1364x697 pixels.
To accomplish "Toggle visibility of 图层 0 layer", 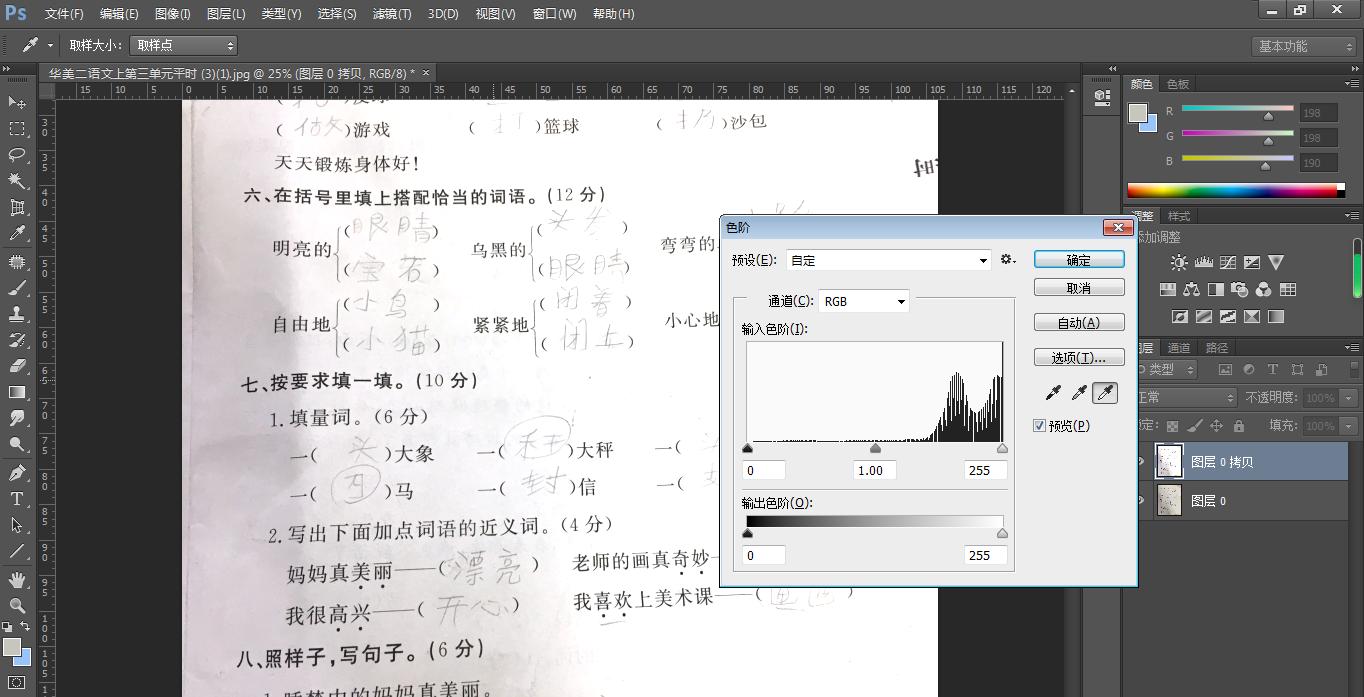I will [x=1140, y=501].
